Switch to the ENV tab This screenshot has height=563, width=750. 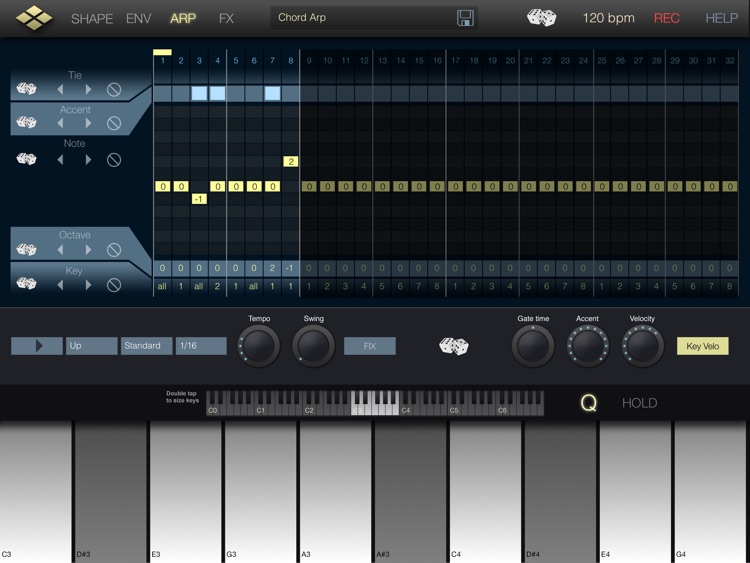pyautogui.click(x=138, y=19)
